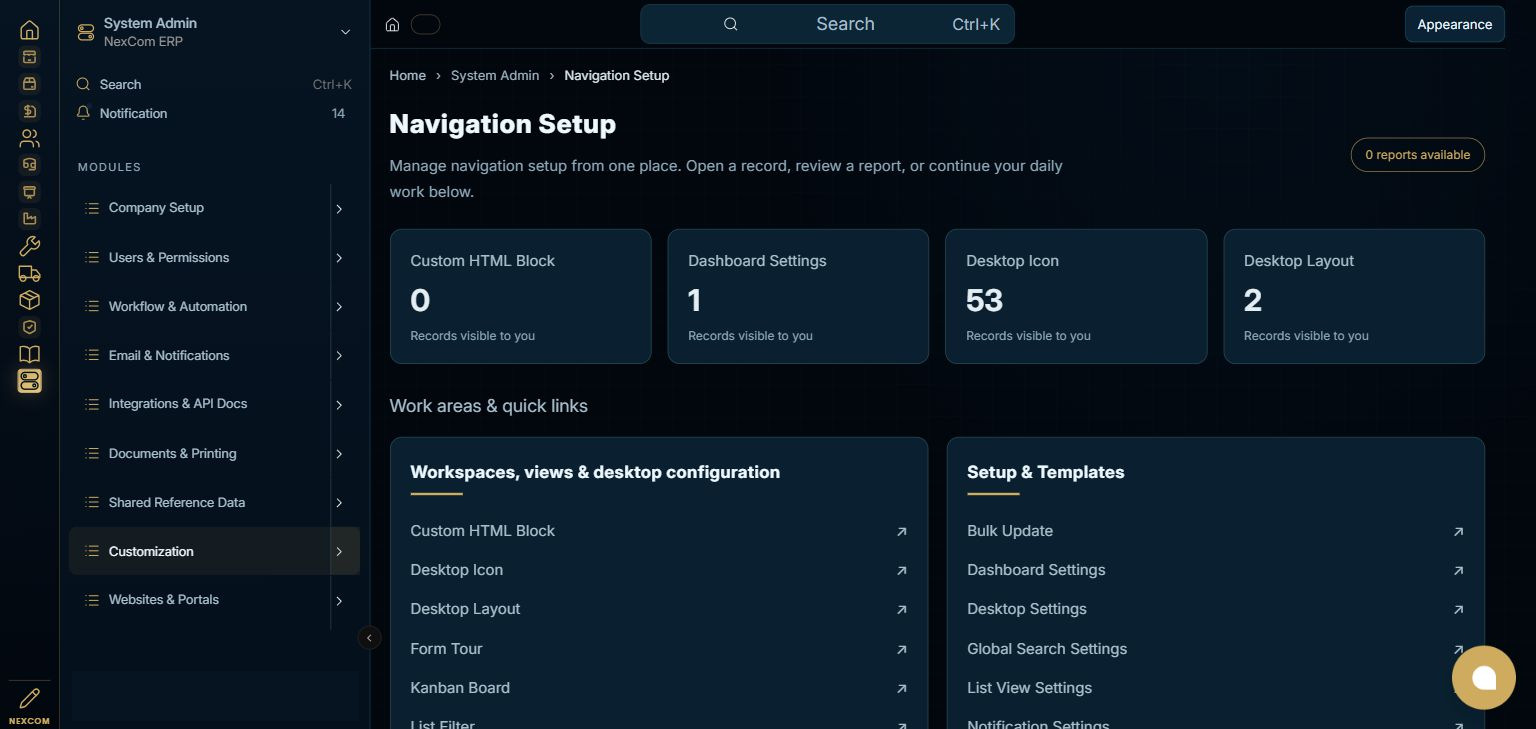Click the home icon in the top bar
This screenshot has width=1536, height=729.
tap(393, 24)
